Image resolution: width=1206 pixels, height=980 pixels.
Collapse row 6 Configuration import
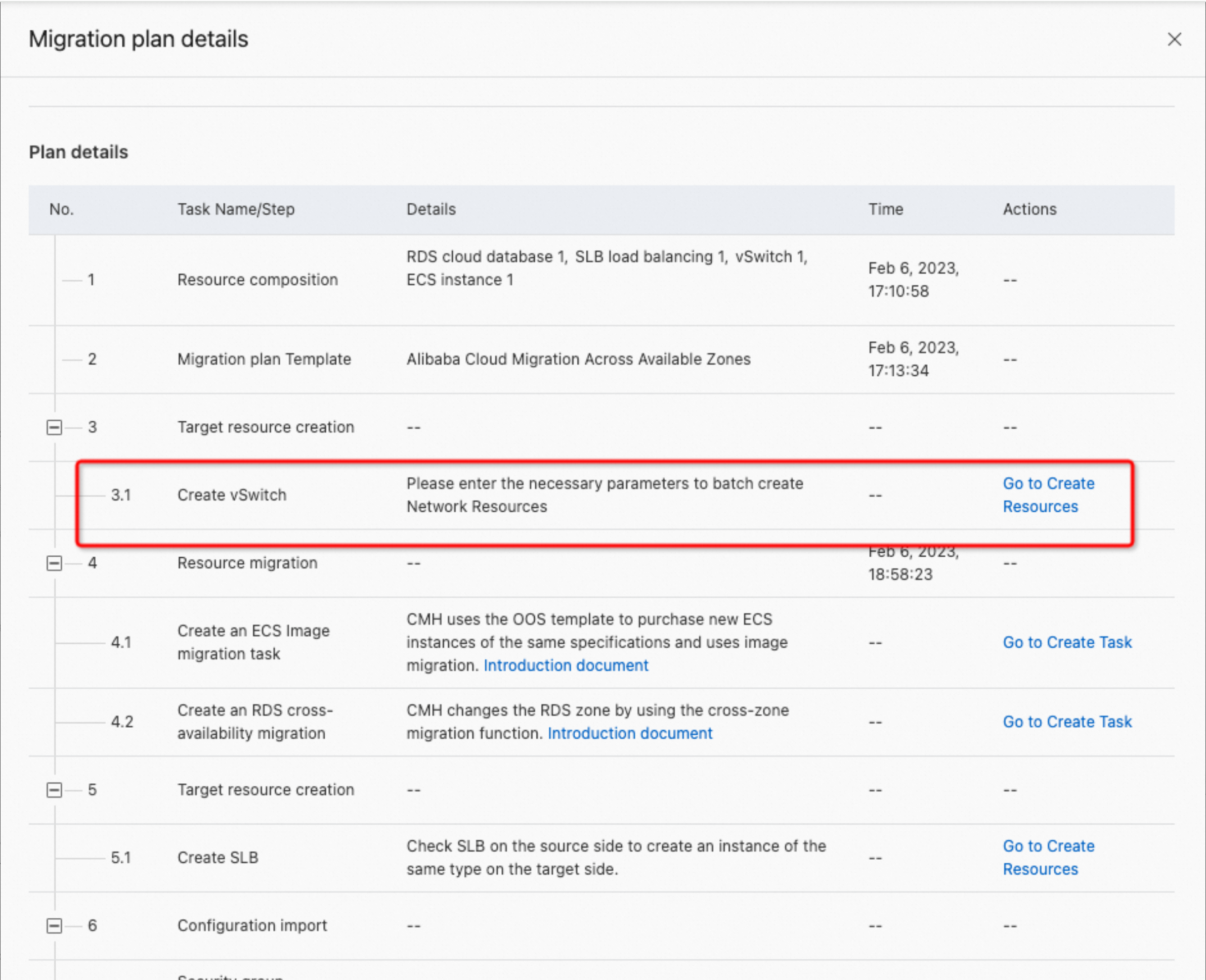tap(54, 926)
